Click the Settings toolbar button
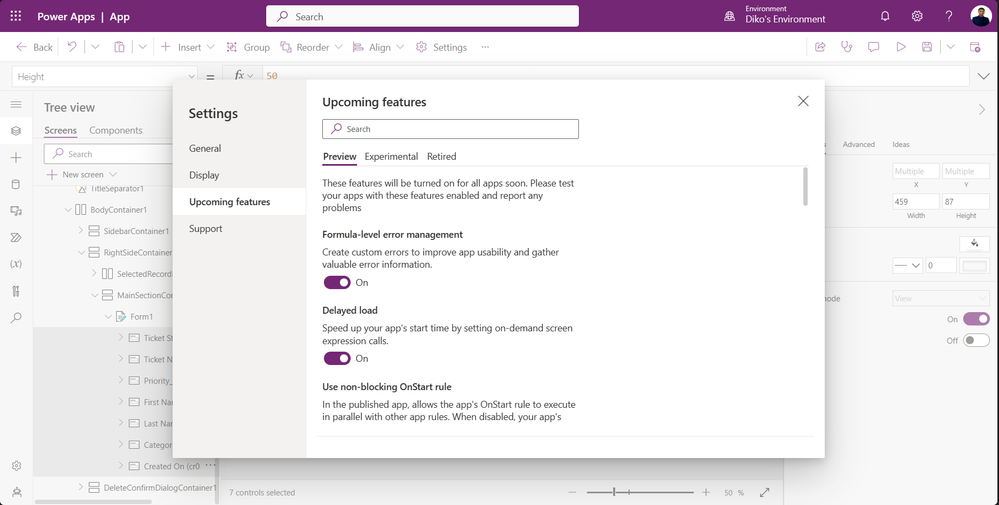The width and height of the screenshot is (999, 505). pos(441,47)
